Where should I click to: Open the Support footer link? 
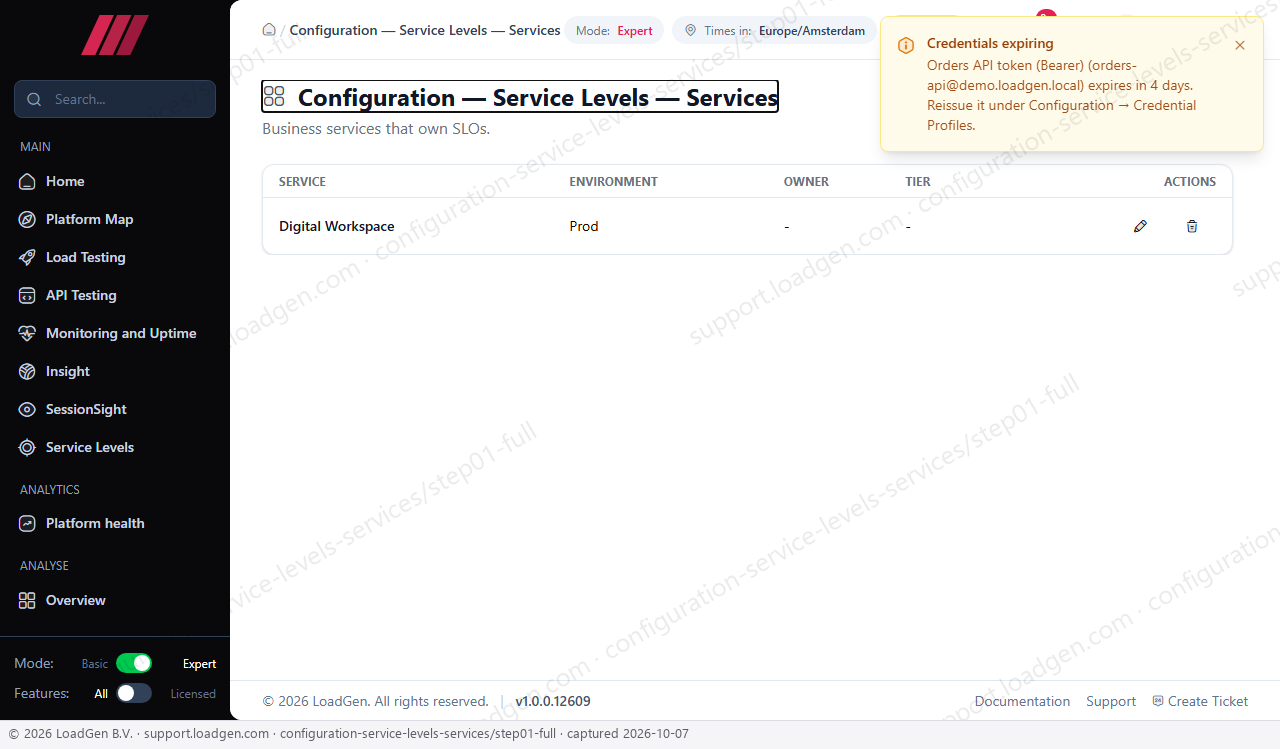[x=1111, y=701]
